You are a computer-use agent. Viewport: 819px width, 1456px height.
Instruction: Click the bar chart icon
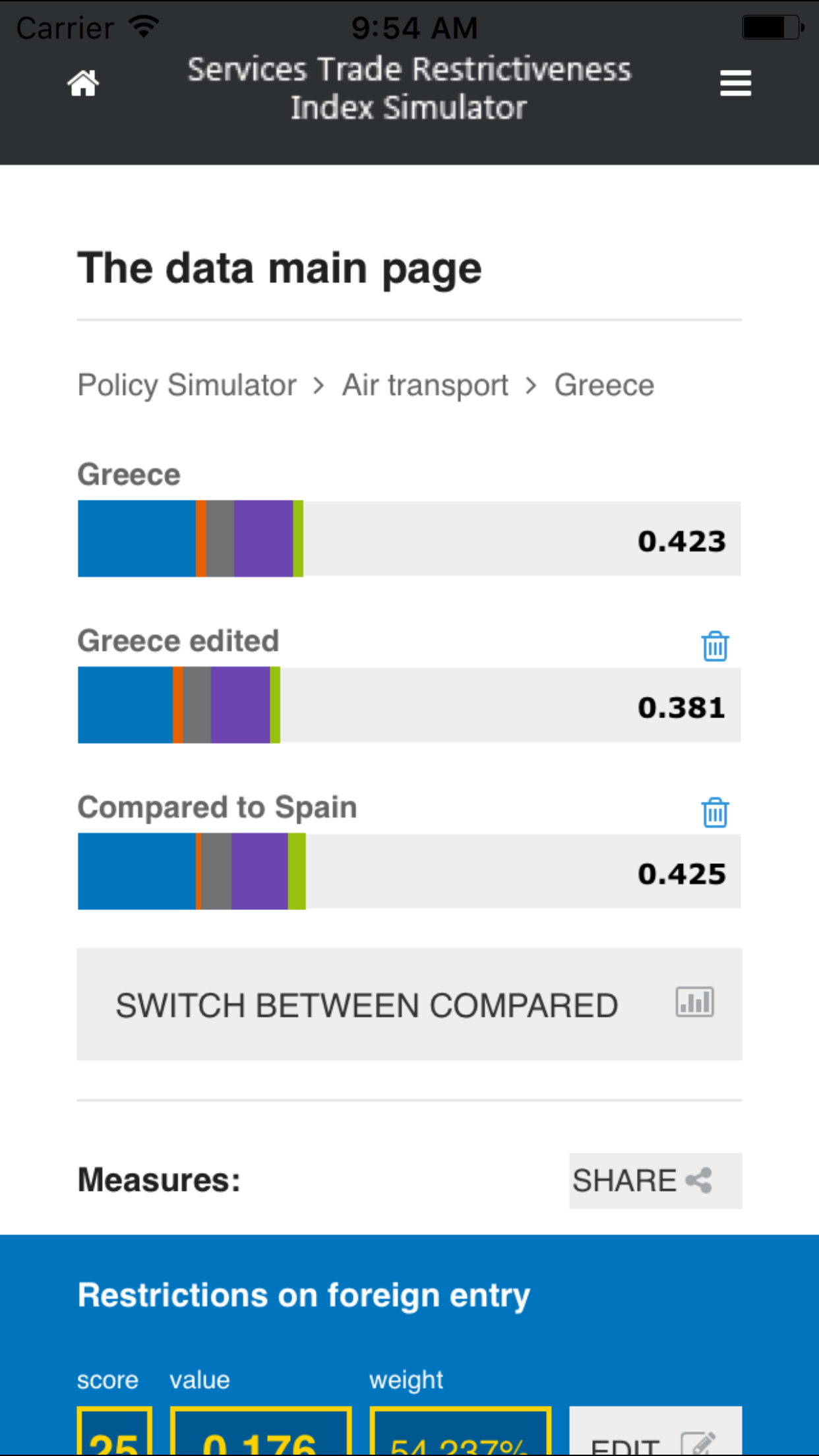694,1002
